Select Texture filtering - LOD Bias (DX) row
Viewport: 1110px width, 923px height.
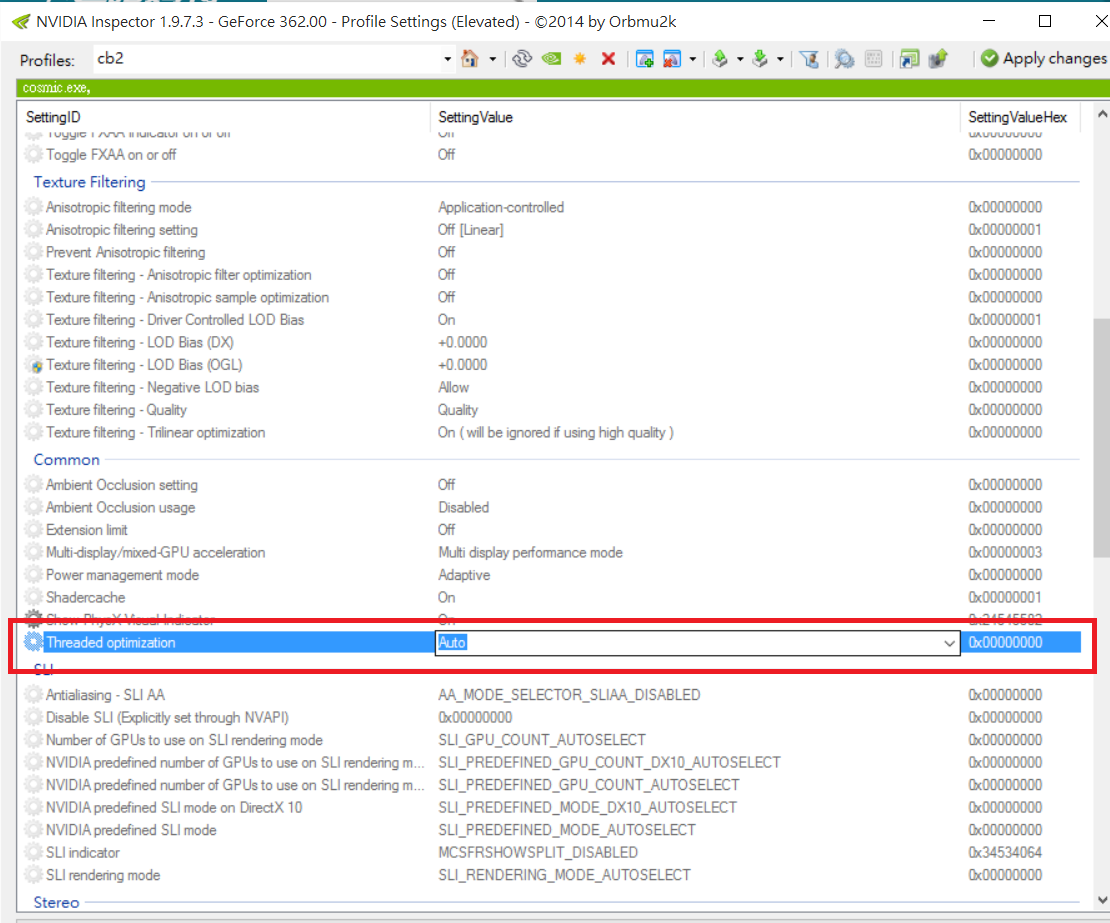[x=551, y=343]
